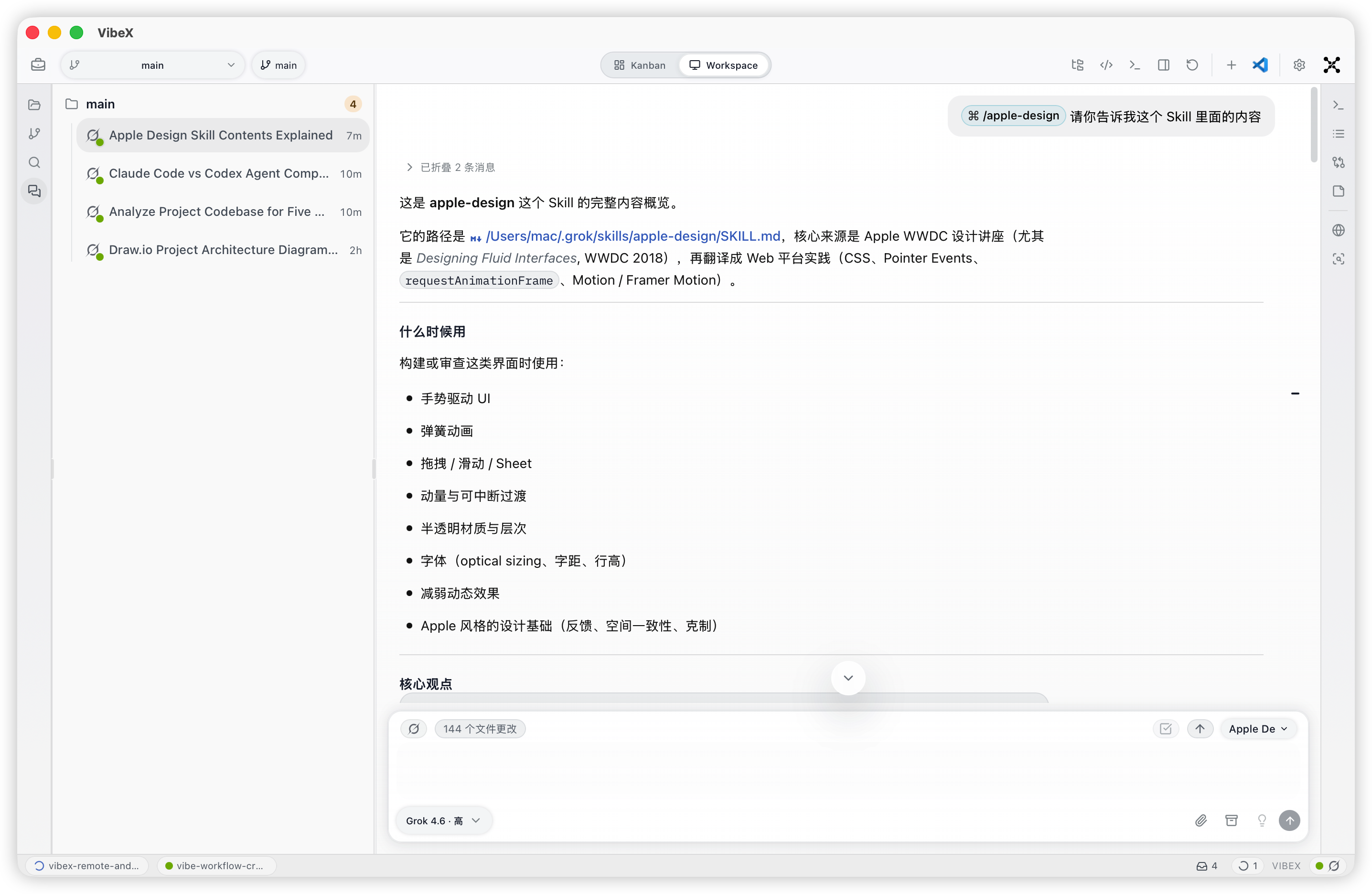
Task: Switch to the Kanban tab
Action: [x=639, y=64]
